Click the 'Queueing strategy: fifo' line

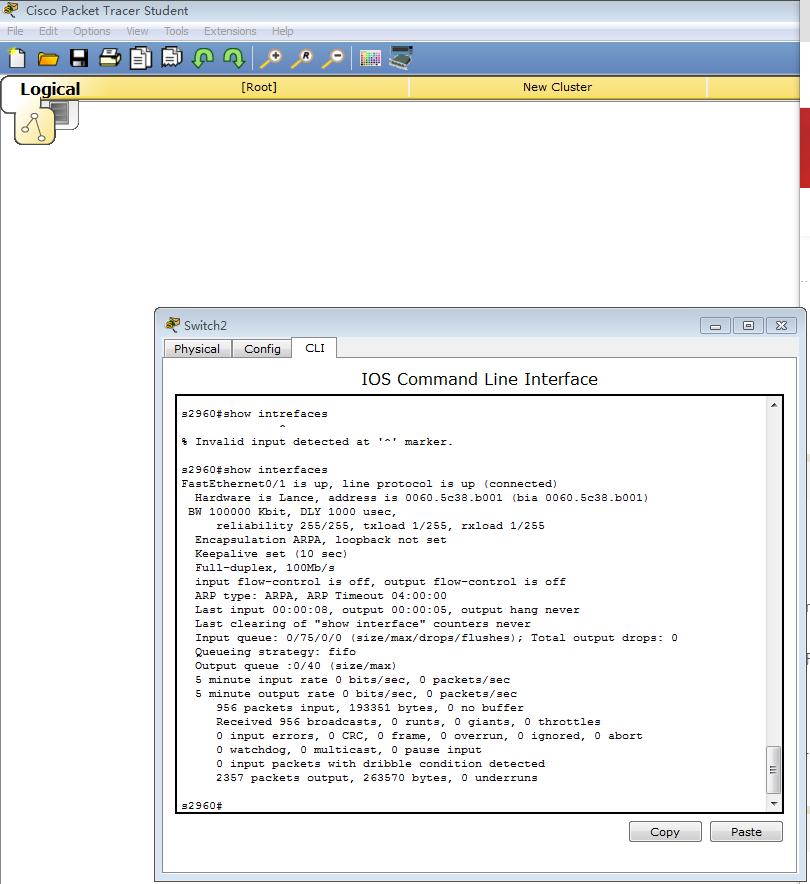point(276,652)
